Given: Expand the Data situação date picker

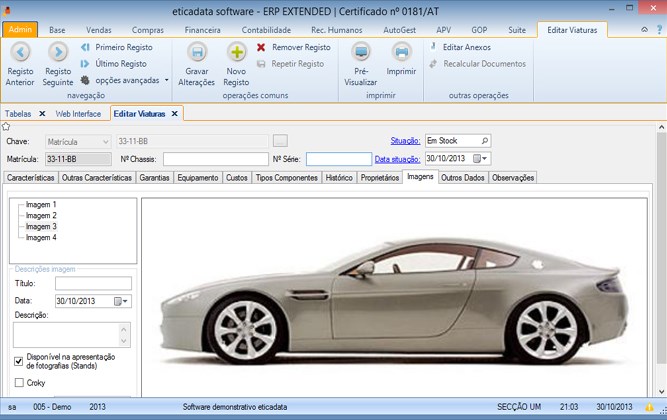Looking at the screenshot, I should click(x=483, y=158).
